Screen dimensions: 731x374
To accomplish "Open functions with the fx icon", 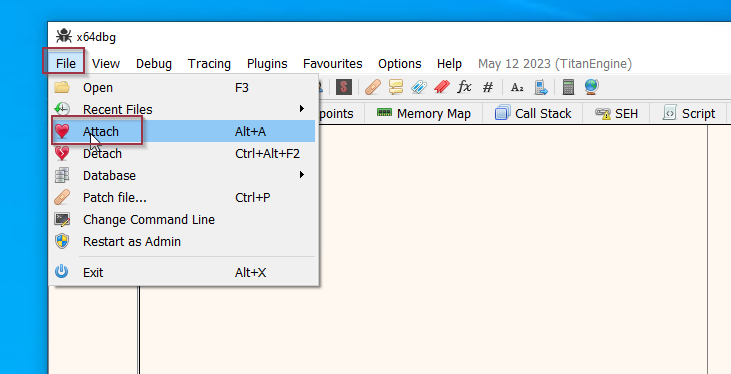I will (x=464, y=87).
